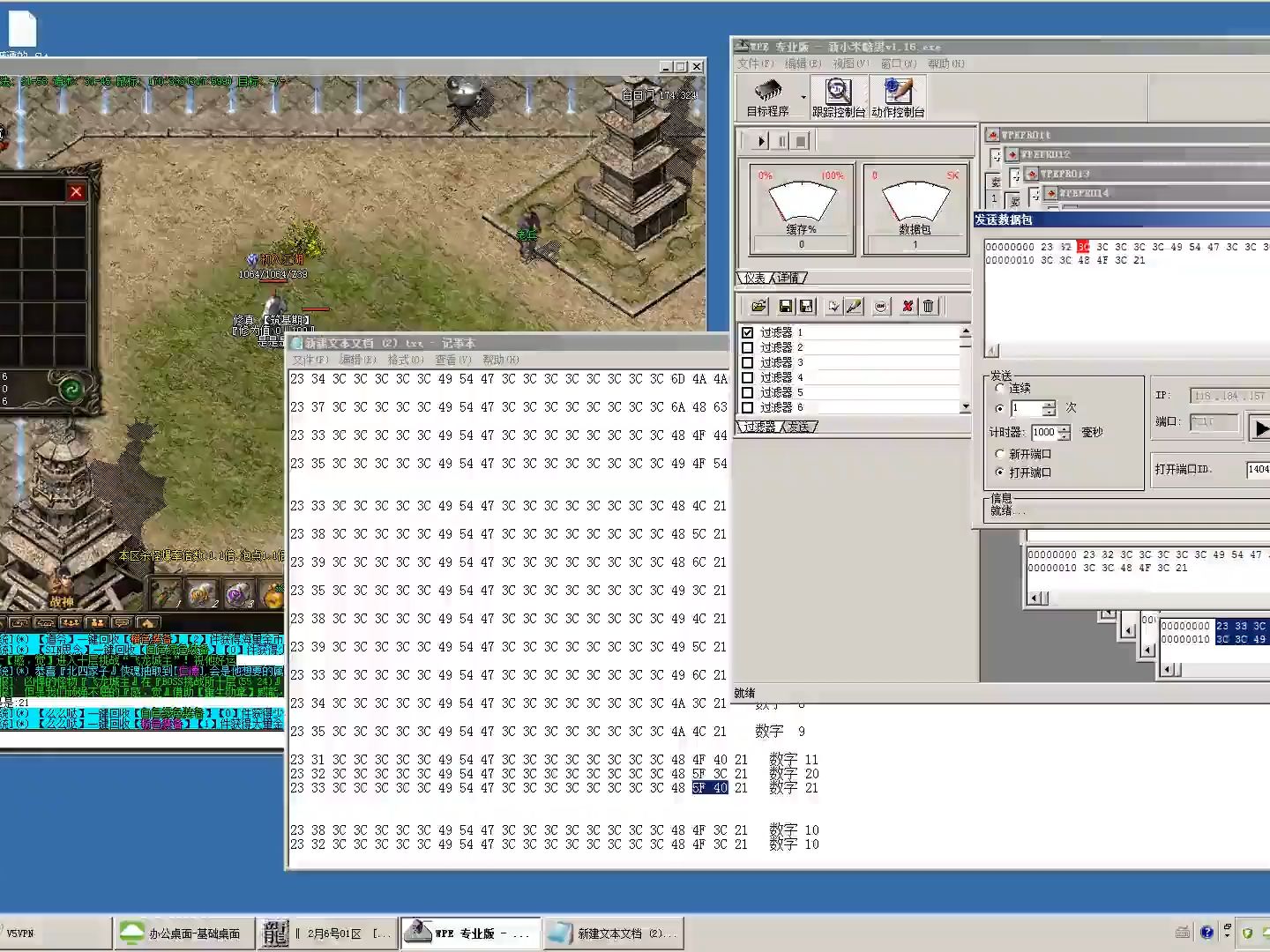Click the trash bin icon in filter toolbar
The height and width of the screenshot is (952, 1270).
pyautogui.click(x=928, y=306)
